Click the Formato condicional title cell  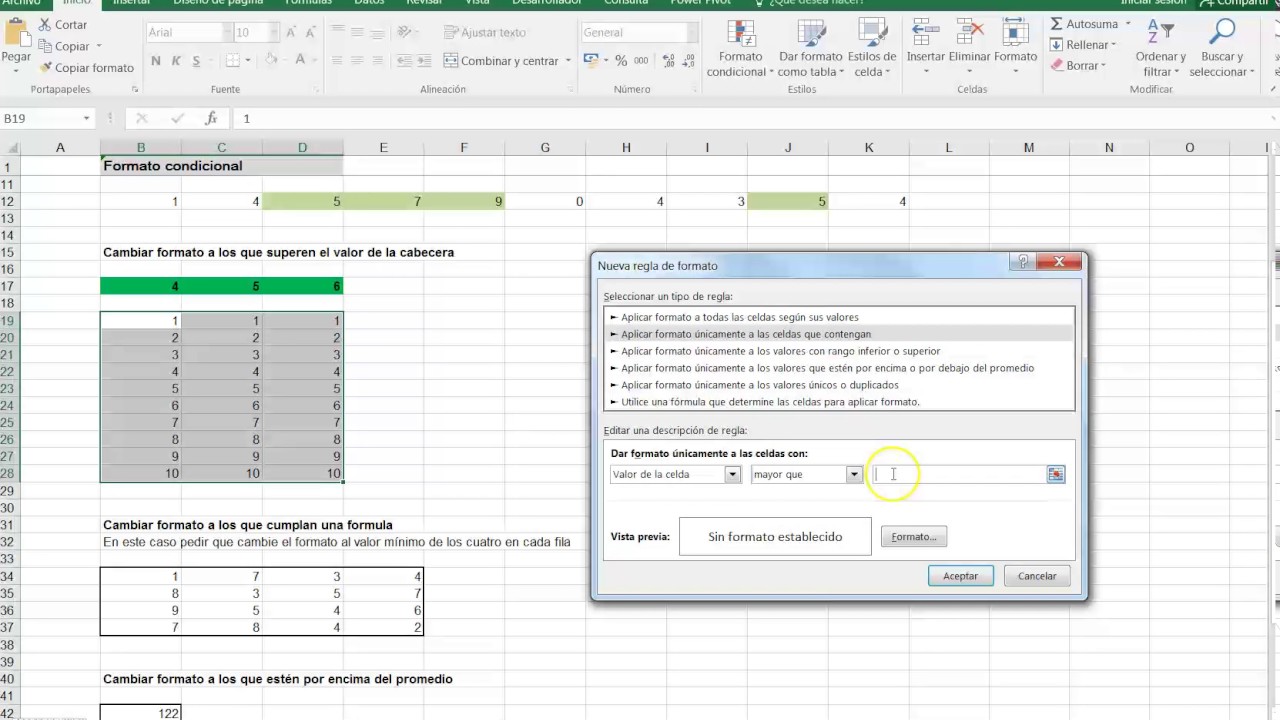(x=222, y=166)
